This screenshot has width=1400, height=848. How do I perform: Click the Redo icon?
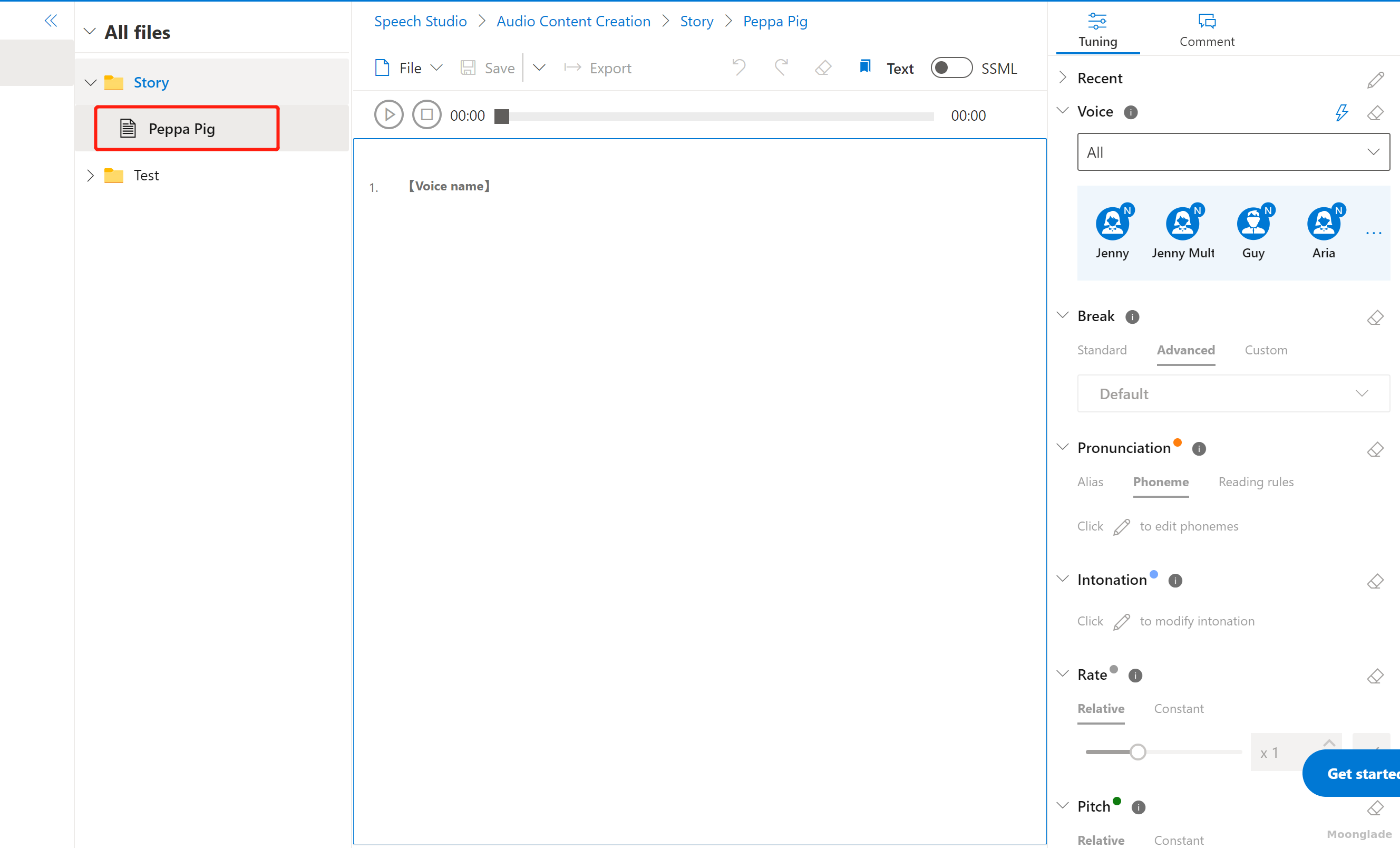click(x=781, y=68)
